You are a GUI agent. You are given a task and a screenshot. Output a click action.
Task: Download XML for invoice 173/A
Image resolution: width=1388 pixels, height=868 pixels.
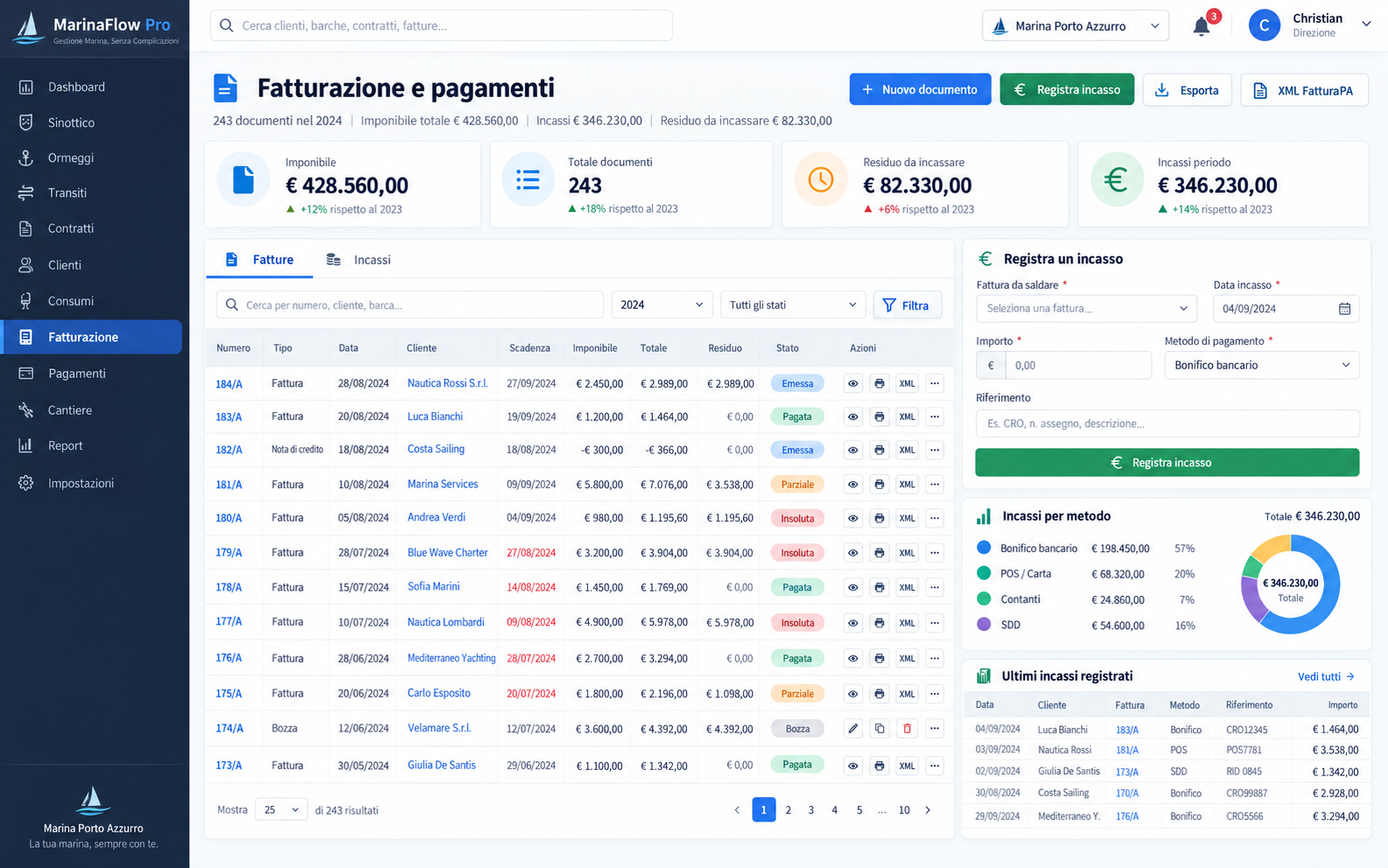tap(908, 766)
